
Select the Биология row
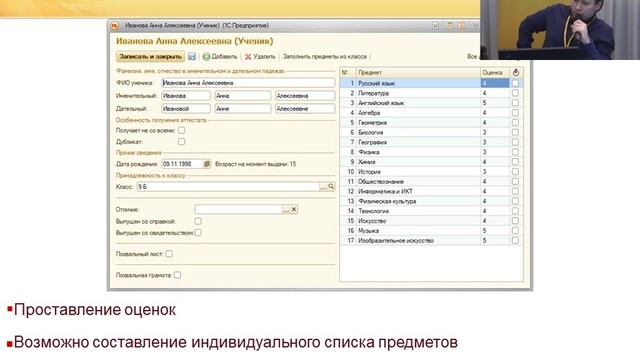[x=431, y=132]
